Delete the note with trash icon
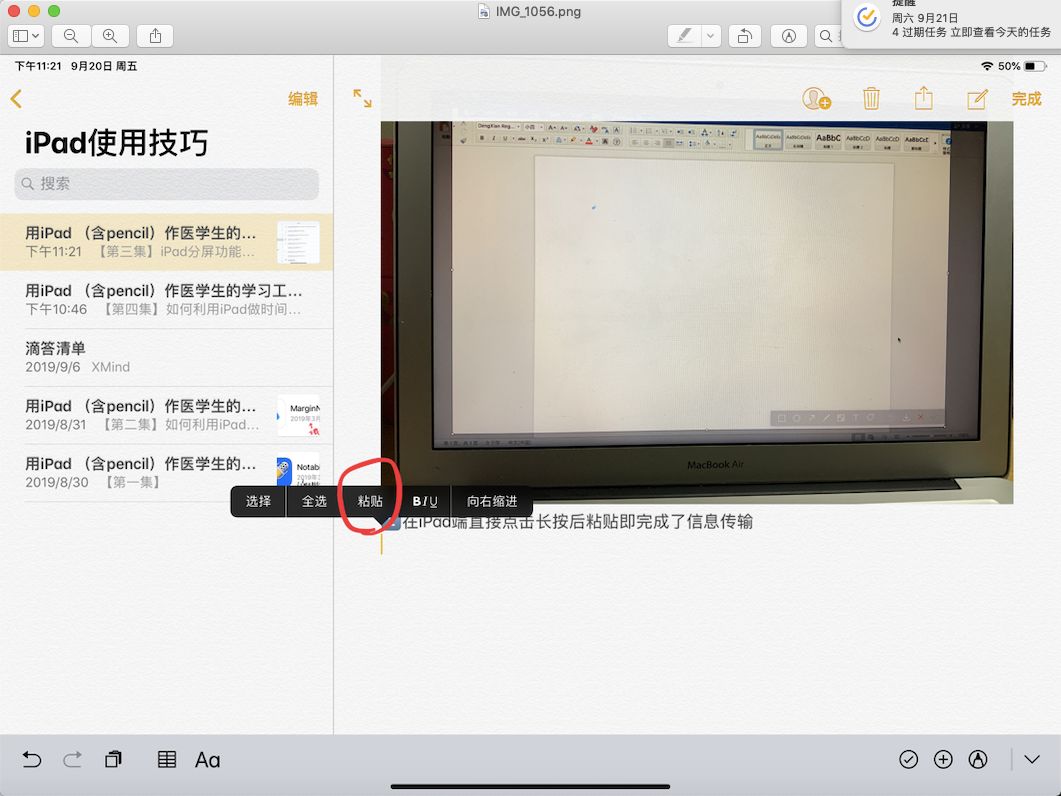Screen dimensions: 1061x796 click(871, 99)
